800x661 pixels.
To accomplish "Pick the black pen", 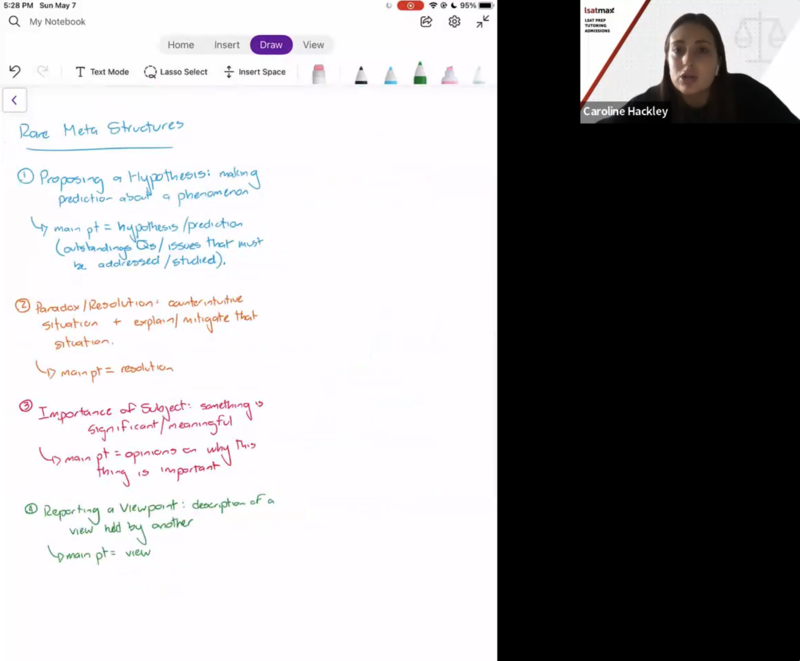I will [x=361, y=74].
